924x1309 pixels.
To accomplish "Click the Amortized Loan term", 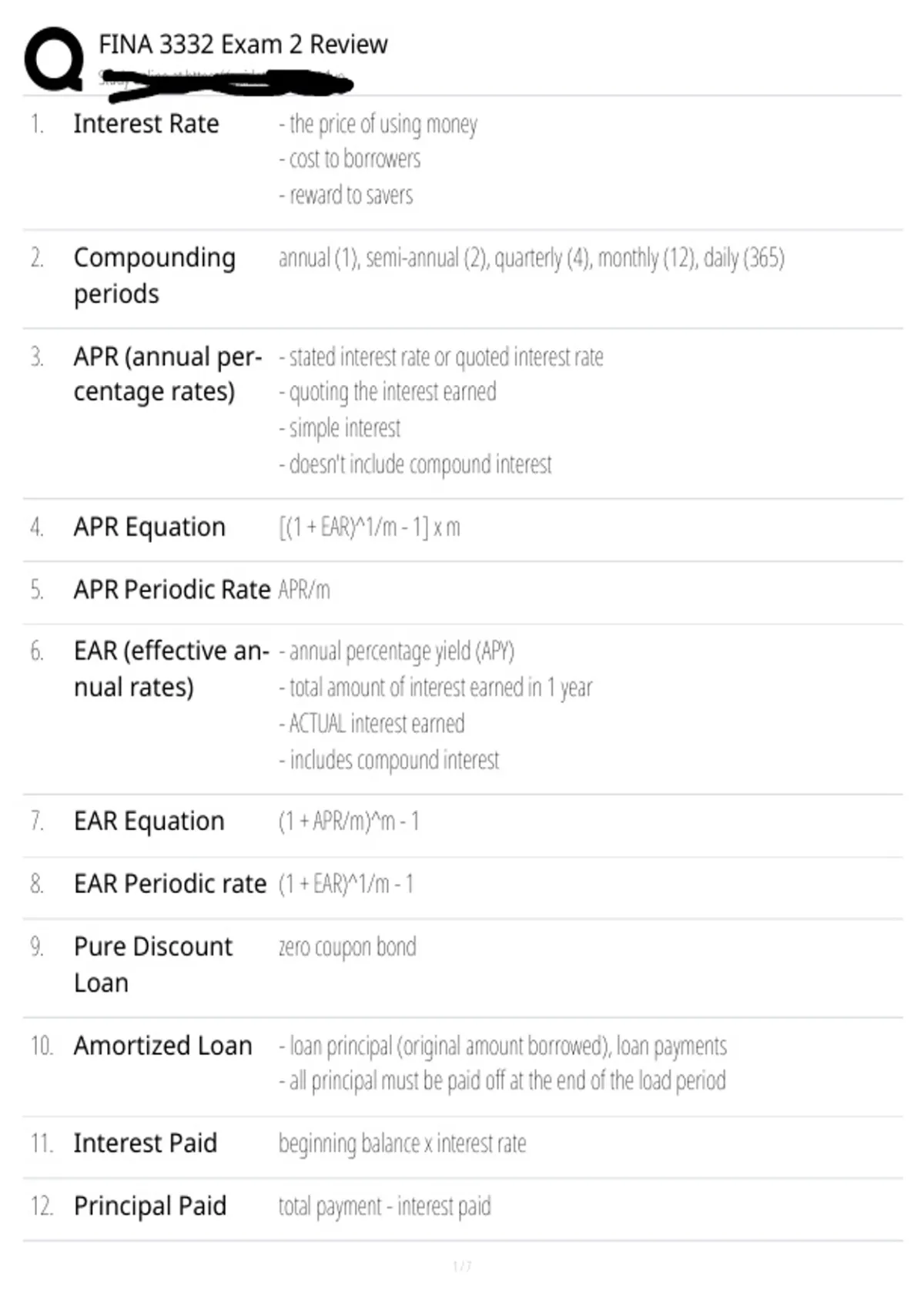I will [x=163, y=1046].
